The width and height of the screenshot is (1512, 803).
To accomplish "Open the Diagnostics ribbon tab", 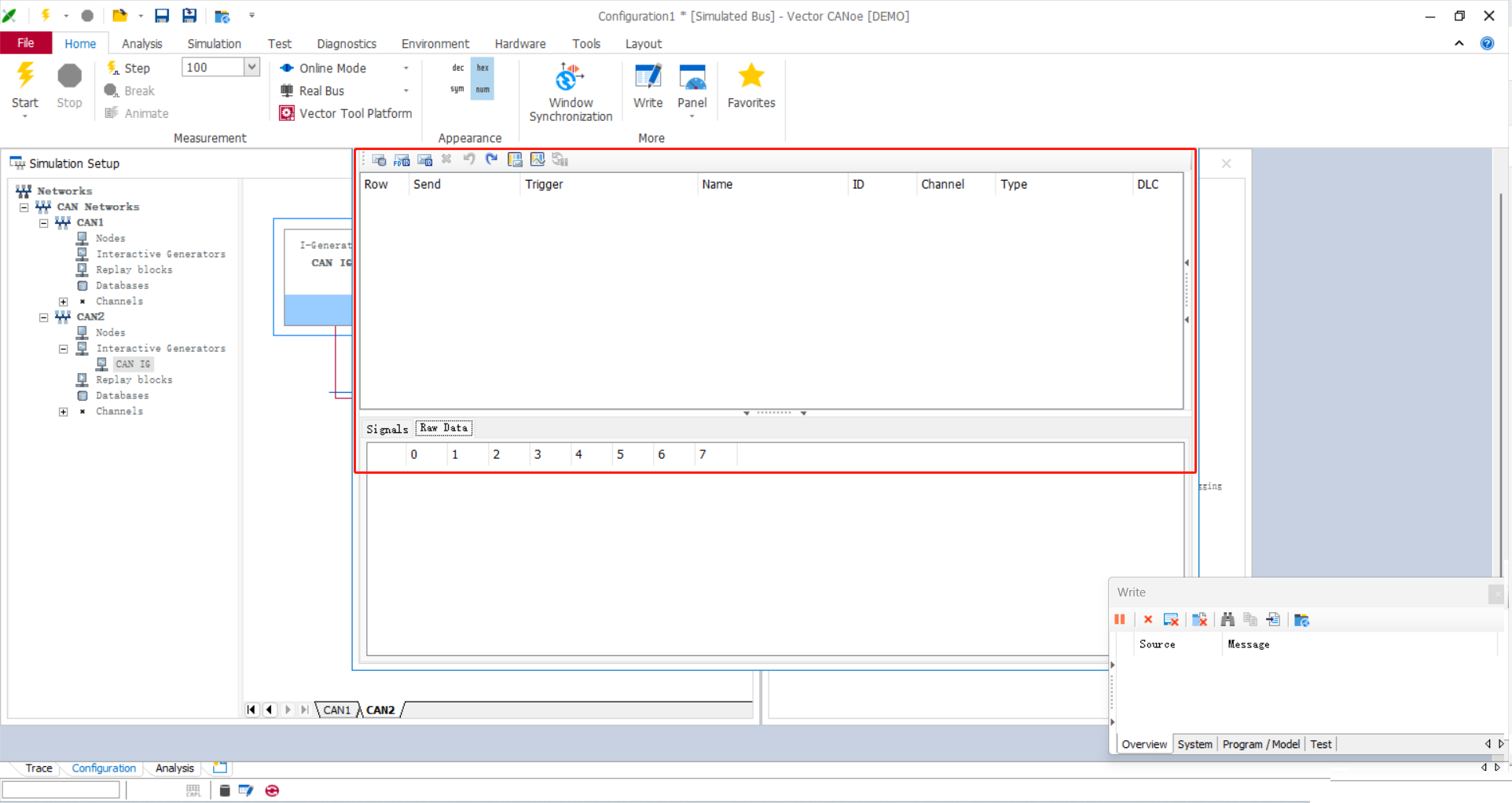I will 347,44.
